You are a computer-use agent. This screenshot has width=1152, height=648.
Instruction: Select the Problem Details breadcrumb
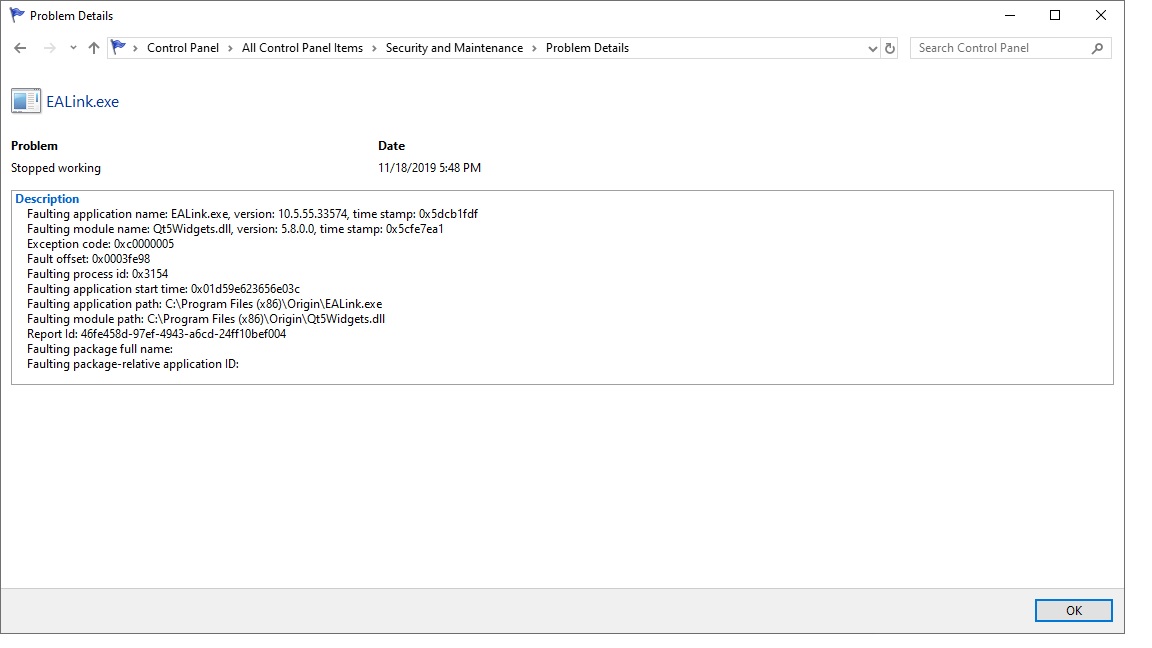click(x=587, y=48)
